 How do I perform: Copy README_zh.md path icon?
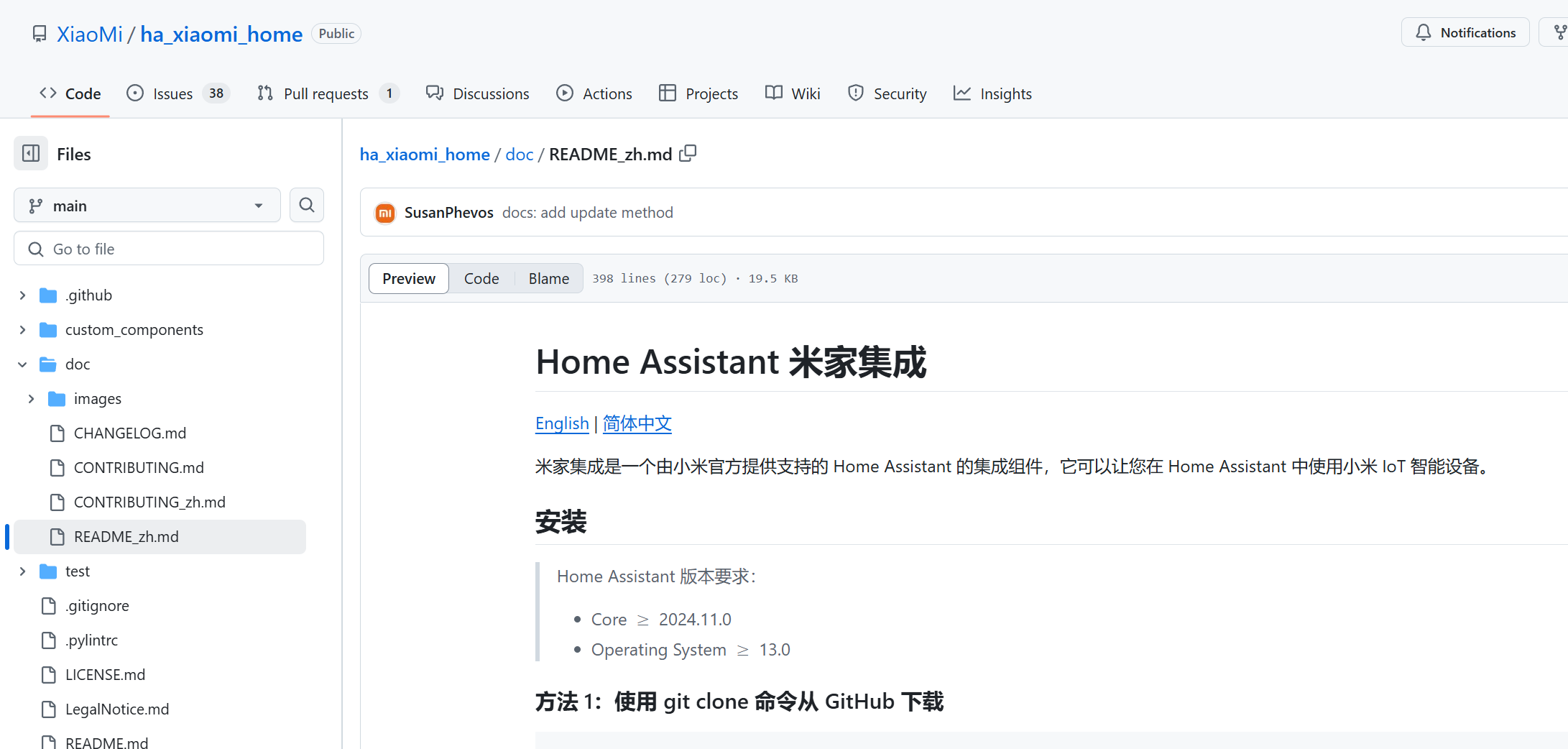[688, 154]
